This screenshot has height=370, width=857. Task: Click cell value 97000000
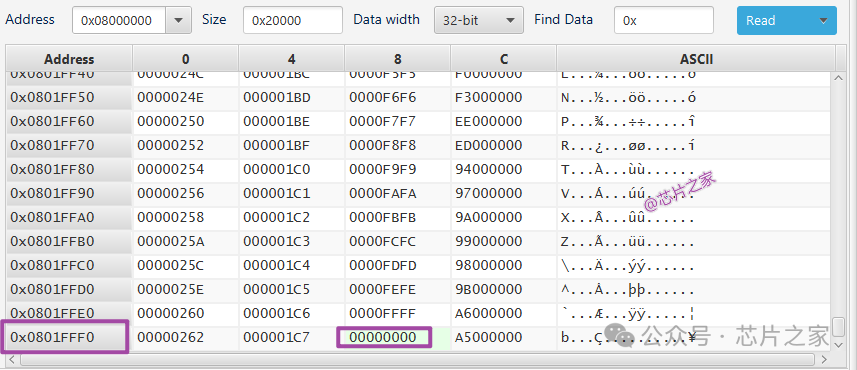[489, 193]
